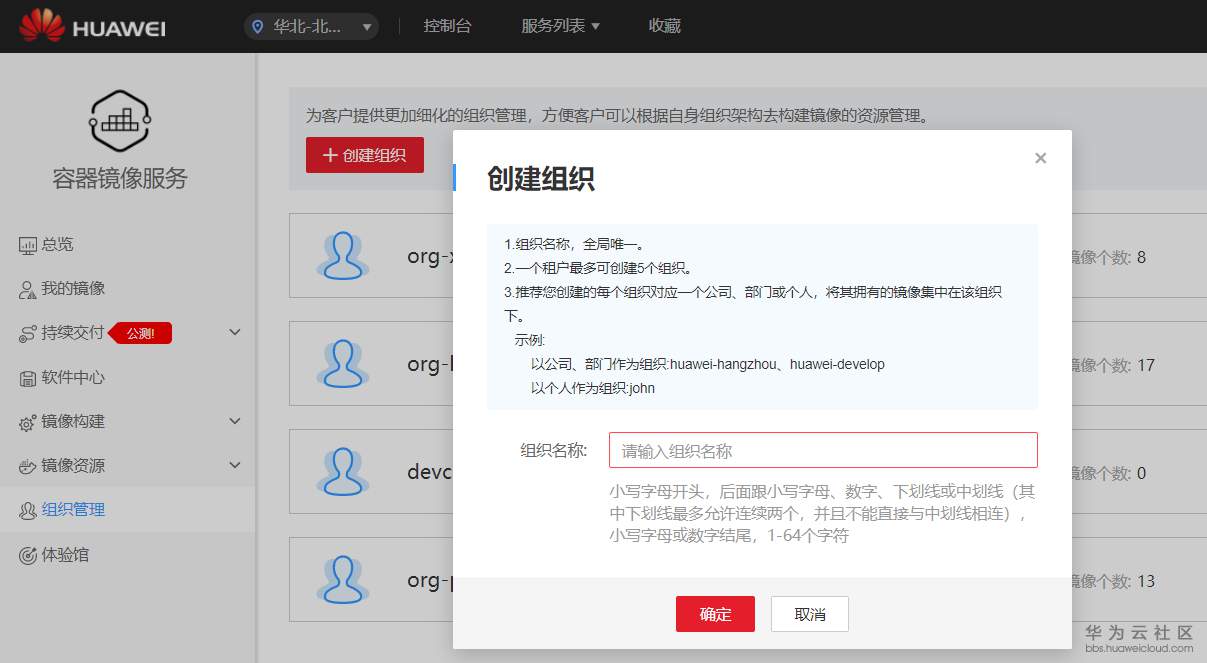The image size is (1207, 663).
Task: Click the Huawei logo top left
Action: 89,26
